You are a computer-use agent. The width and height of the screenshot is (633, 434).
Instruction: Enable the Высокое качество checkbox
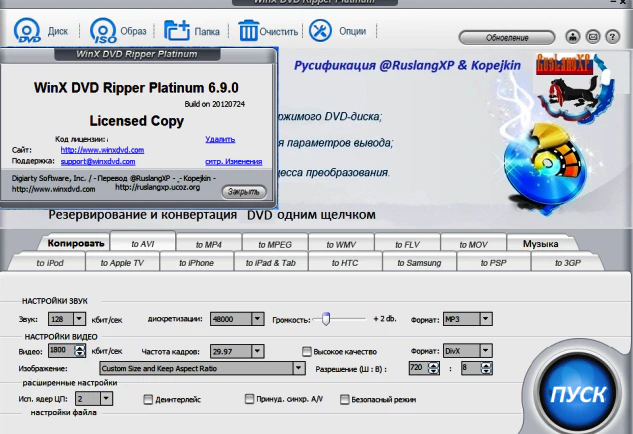click(x=307, y=351)
